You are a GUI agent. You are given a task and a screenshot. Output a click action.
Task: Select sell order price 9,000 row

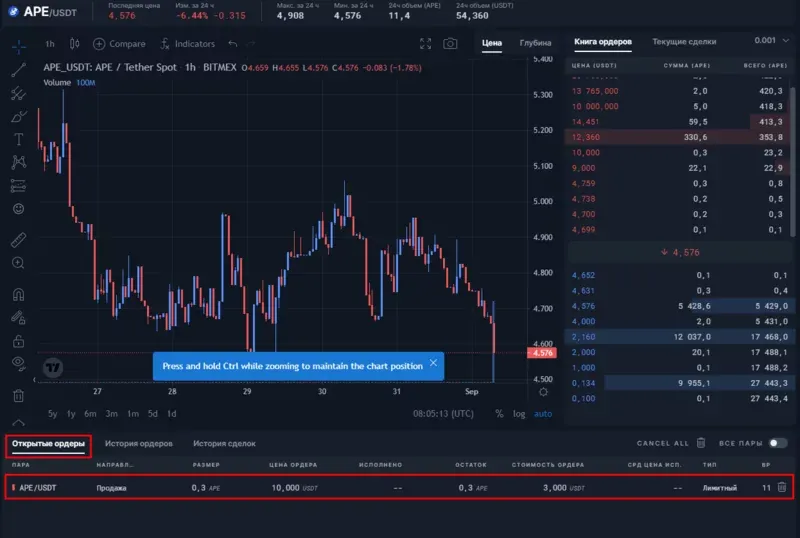[678, 168]
